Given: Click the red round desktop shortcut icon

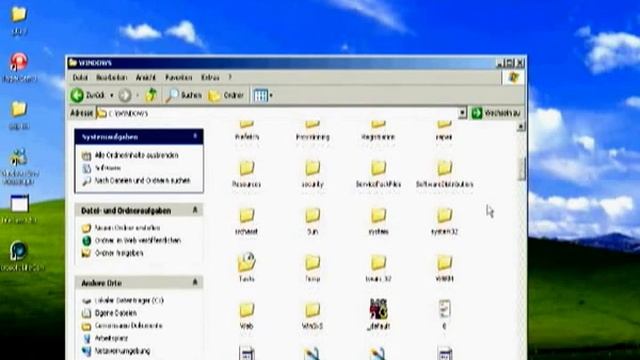Looking at the screenshot, I should (x=19, y=62).
